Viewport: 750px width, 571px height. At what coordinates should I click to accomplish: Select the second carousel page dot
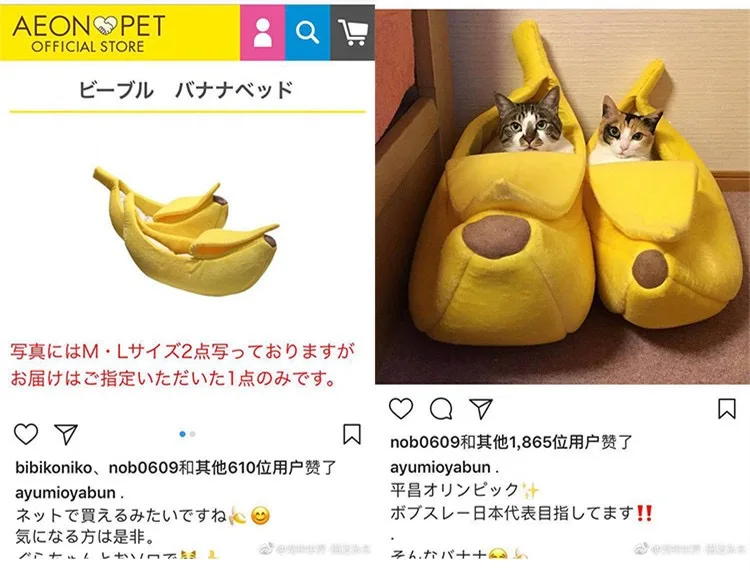pos(192,434)
